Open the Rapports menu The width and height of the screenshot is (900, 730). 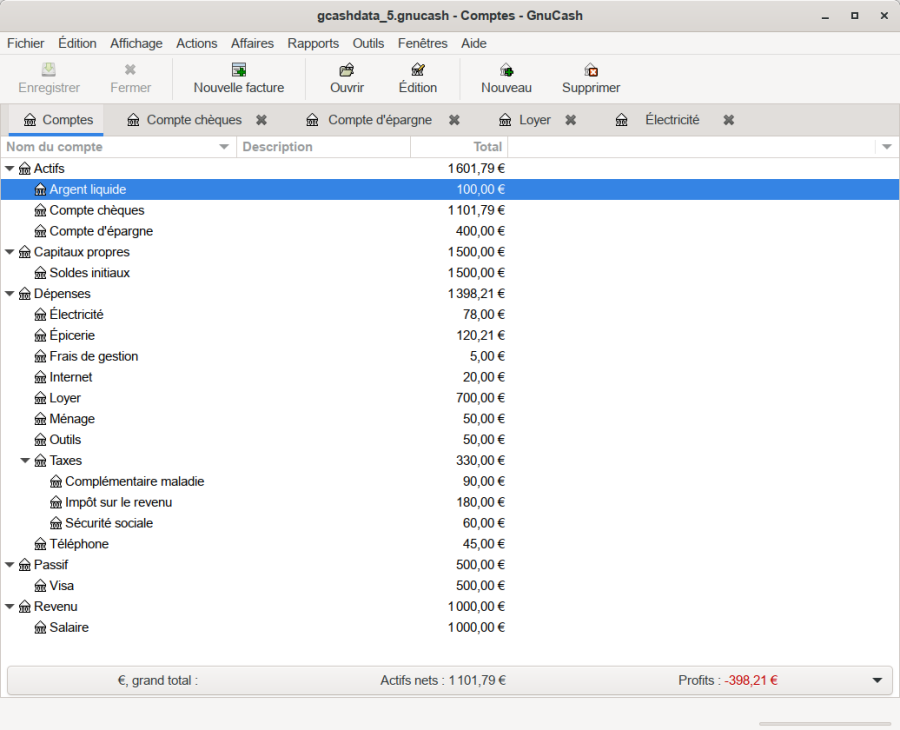tap(313, 43)
